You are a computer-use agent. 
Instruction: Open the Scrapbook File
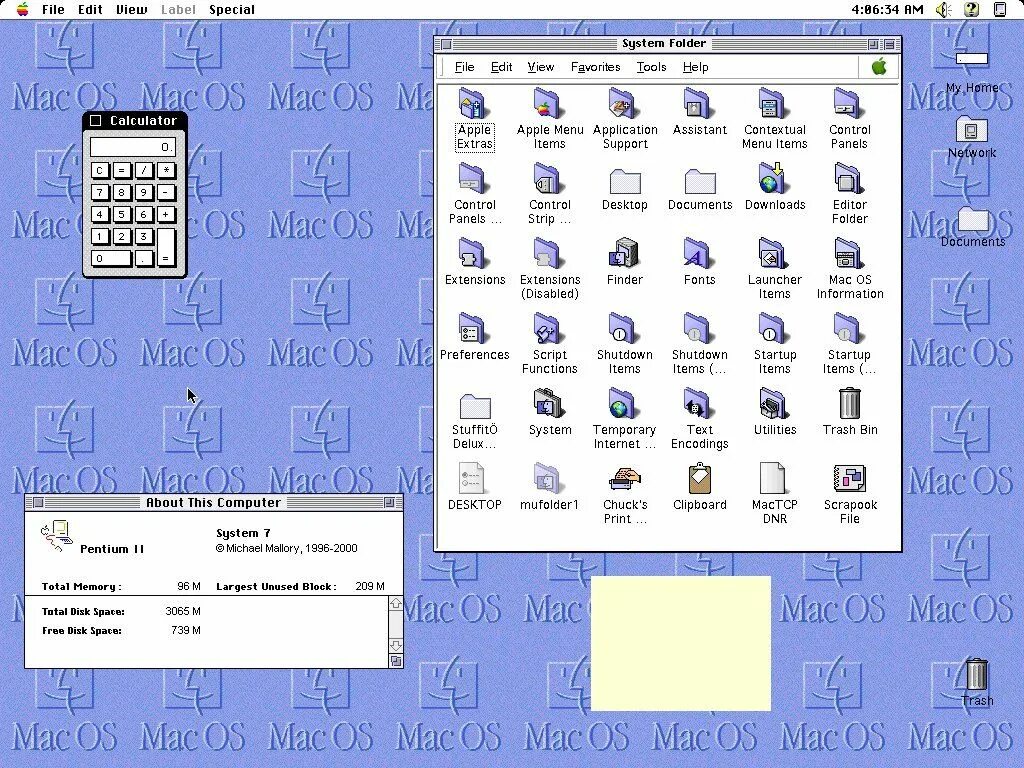point(849,479)
